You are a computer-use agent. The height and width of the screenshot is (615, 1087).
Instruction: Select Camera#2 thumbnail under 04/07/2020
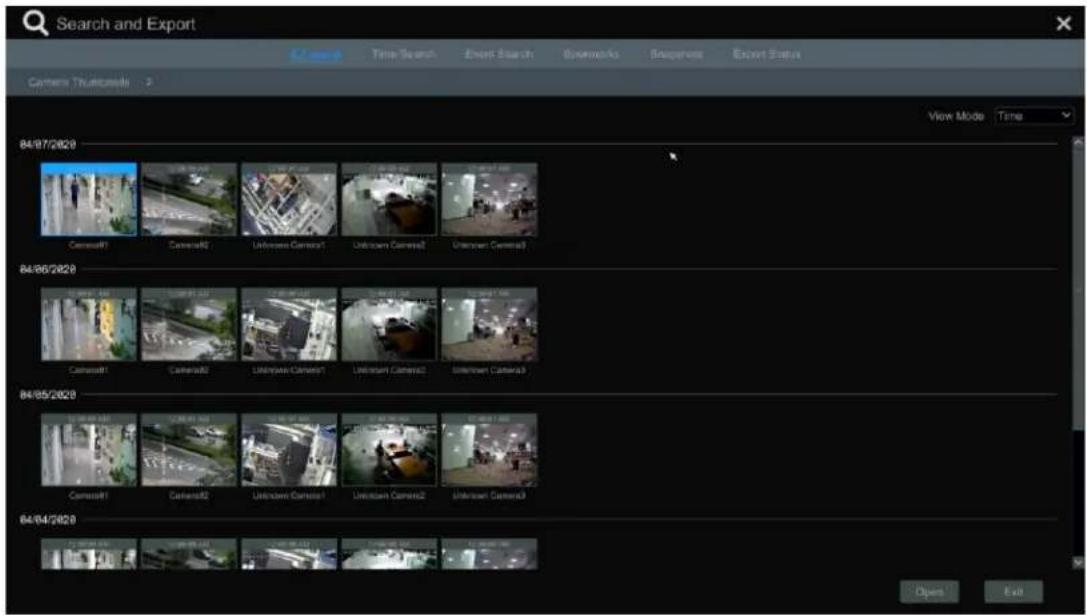189,200
